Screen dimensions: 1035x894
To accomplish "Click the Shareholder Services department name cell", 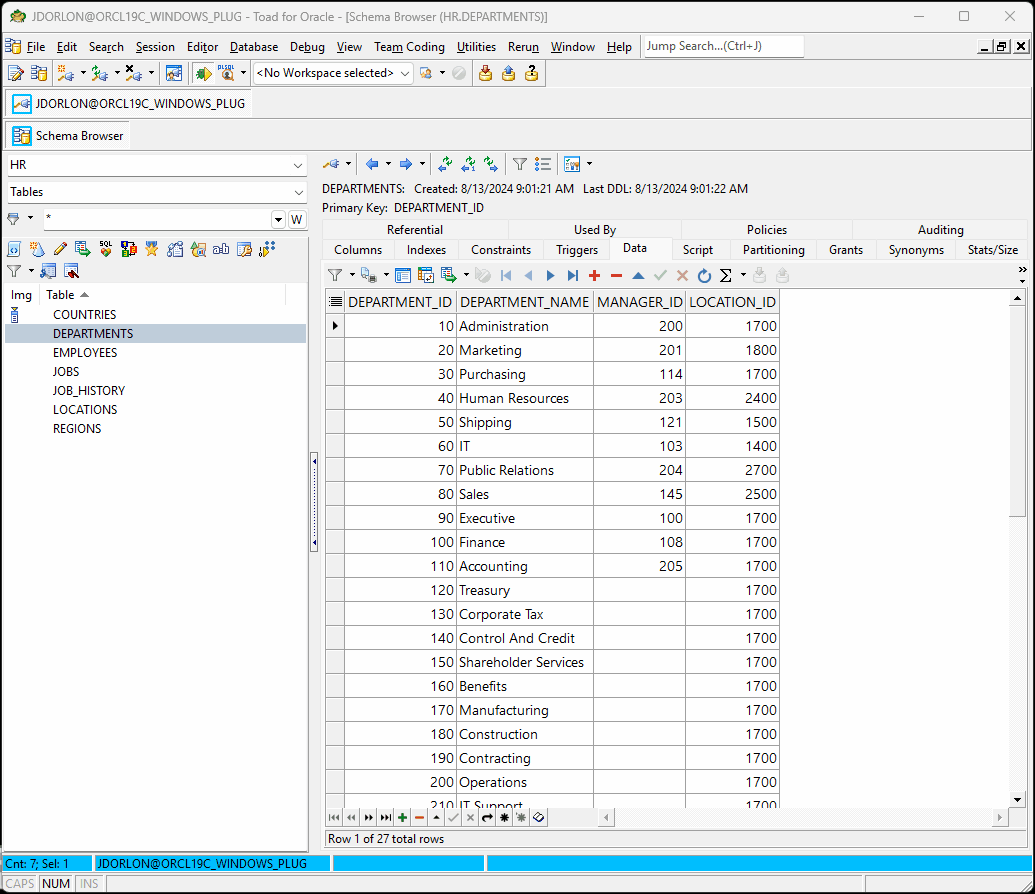I will 525,663.
